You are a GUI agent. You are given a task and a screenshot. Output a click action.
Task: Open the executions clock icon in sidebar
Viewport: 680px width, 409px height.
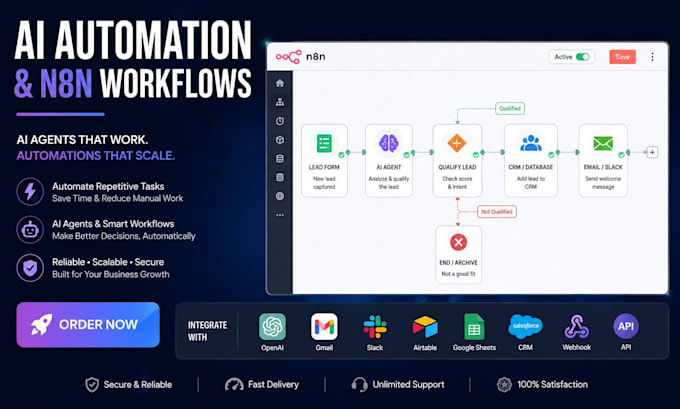pyautogui.click(x=280, y=121)
